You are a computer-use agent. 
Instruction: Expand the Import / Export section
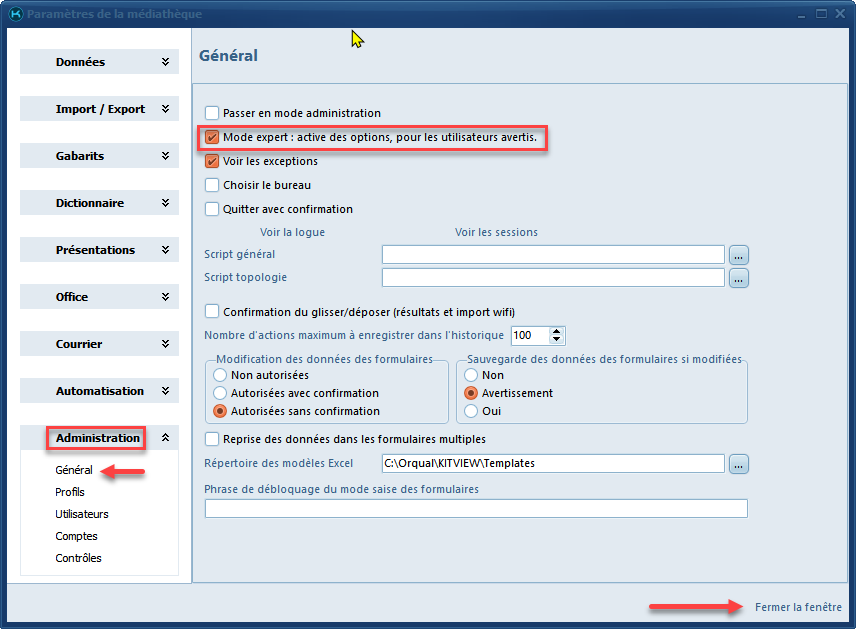coord(99,109)
